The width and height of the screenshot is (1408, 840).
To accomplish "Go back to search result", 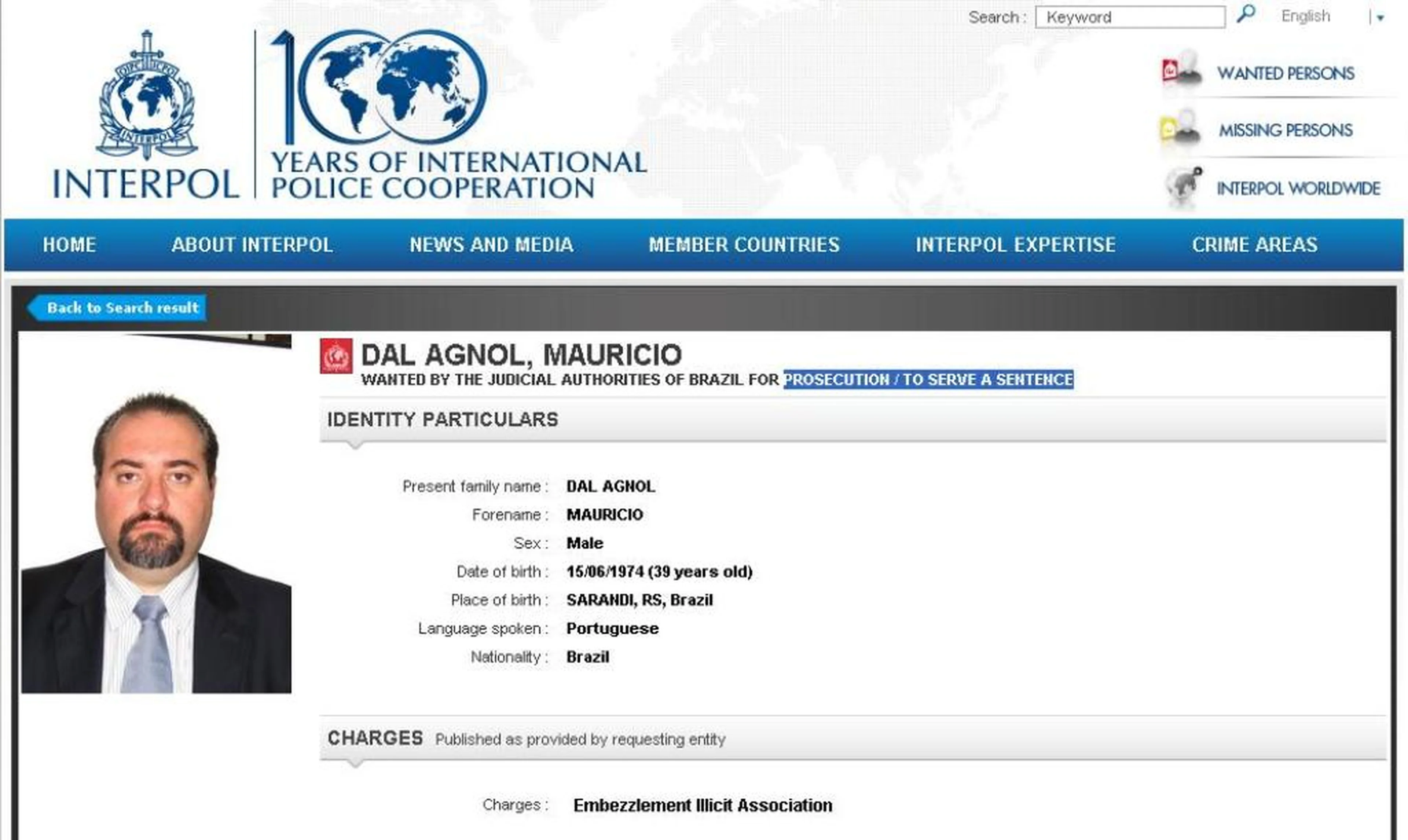I will (x=117, y=307).
